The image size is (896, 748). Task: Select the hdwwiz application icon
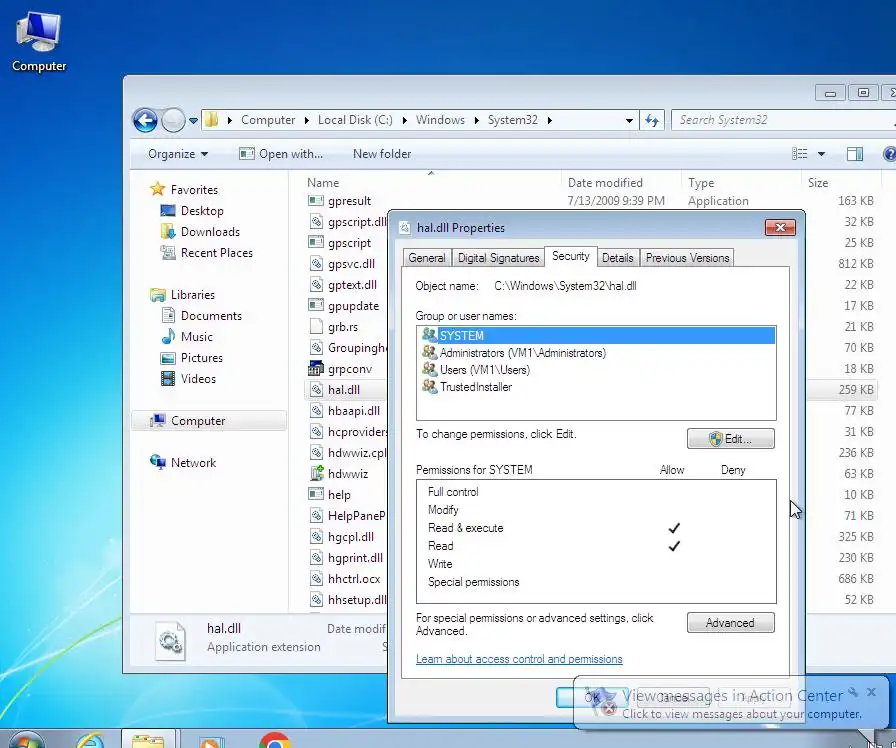[316, 474]
